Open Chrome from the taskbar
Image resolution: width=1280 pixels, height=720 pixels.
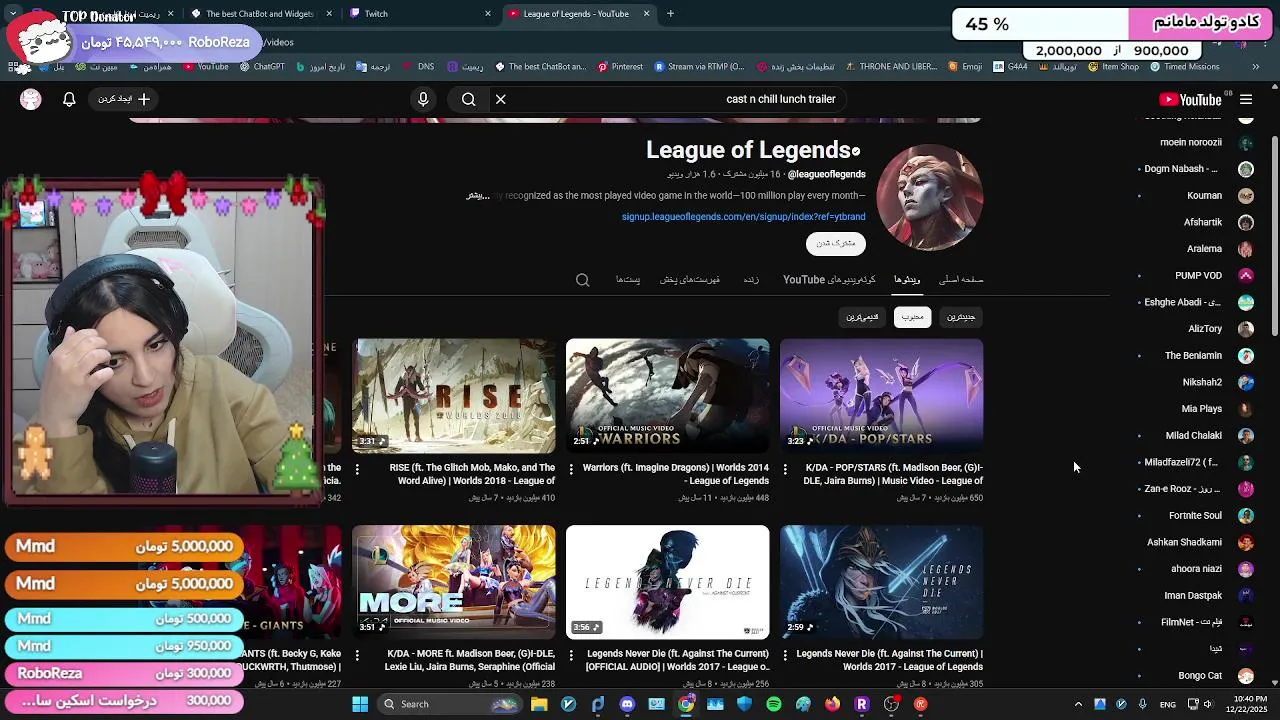686,704
